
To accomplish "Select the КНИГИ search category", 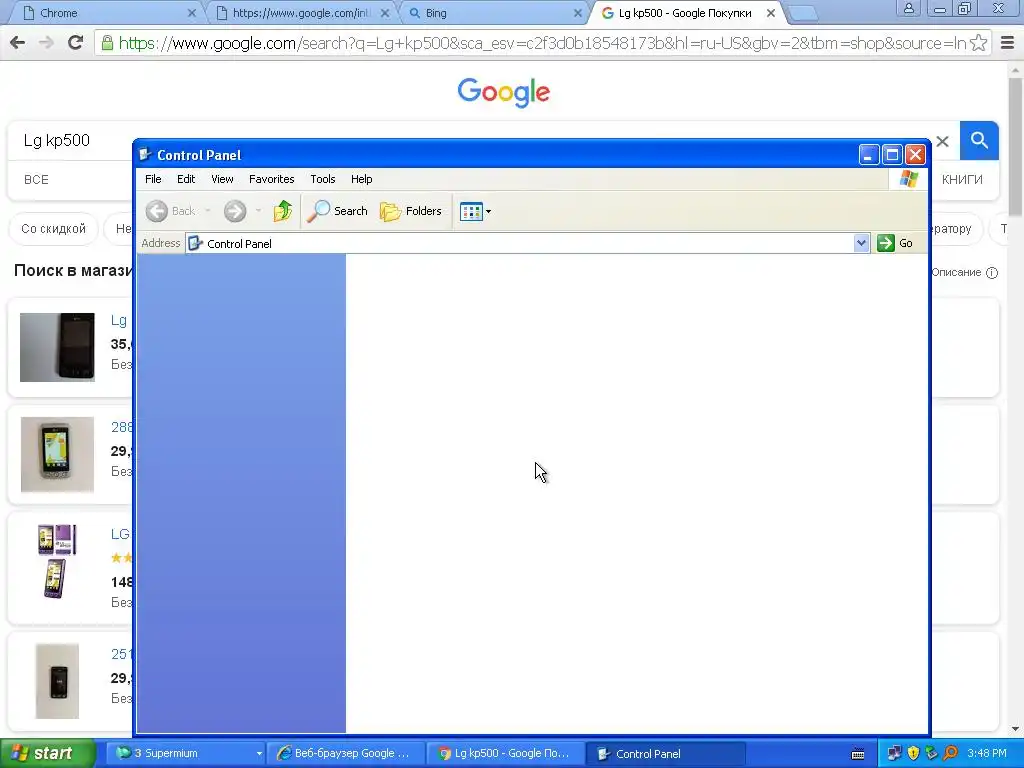I will click(x=962, y=180).
